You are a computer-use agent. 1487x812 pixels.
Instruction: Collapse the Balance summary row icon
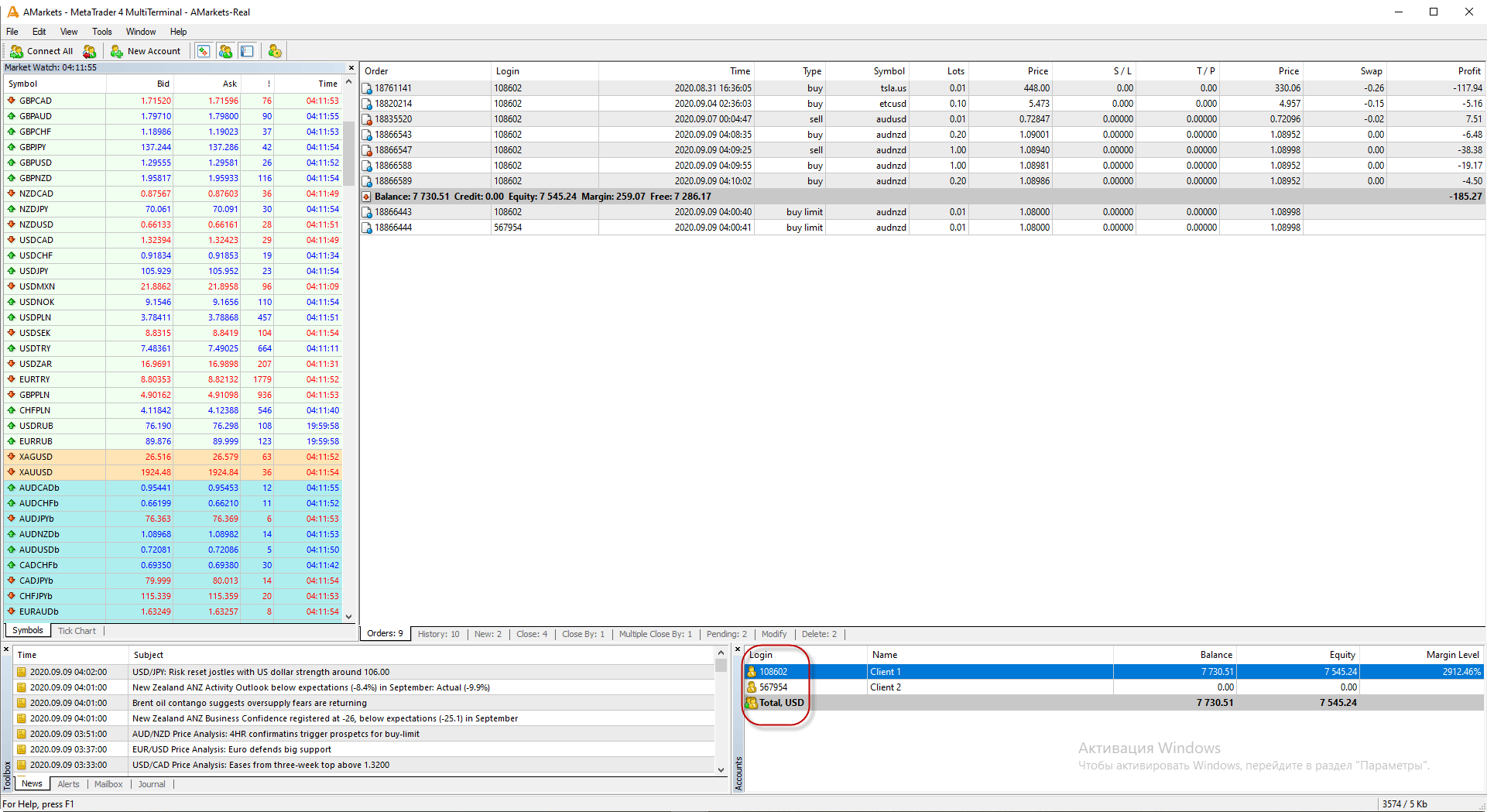(367, 197)
